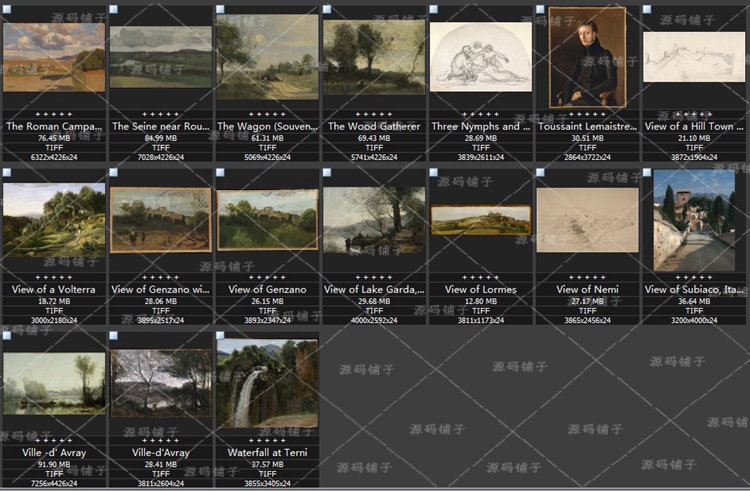The width and height of the screenshot is (750, 491).
Task: Click the file name 'The Roman Campa...'
Action: point(54,127)
